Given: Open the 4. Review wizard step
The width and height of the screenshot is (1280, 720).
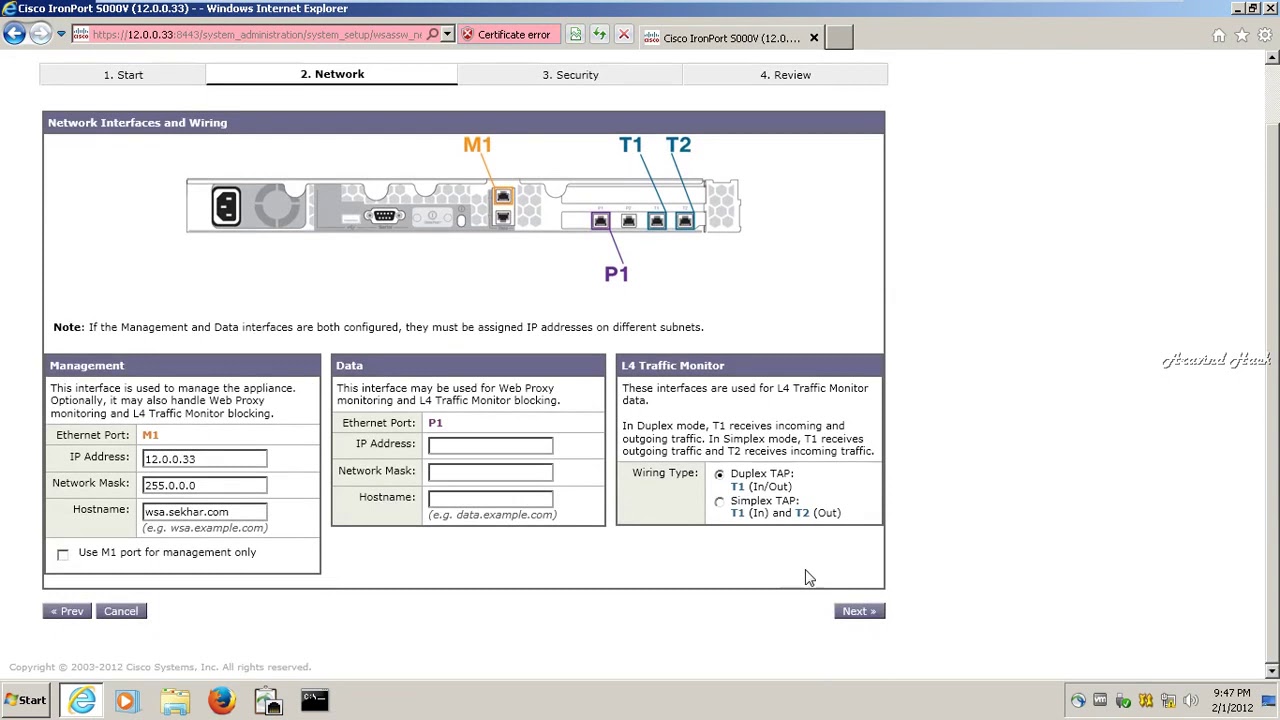Looking at the screenshot, I should (x=785, y=75).
